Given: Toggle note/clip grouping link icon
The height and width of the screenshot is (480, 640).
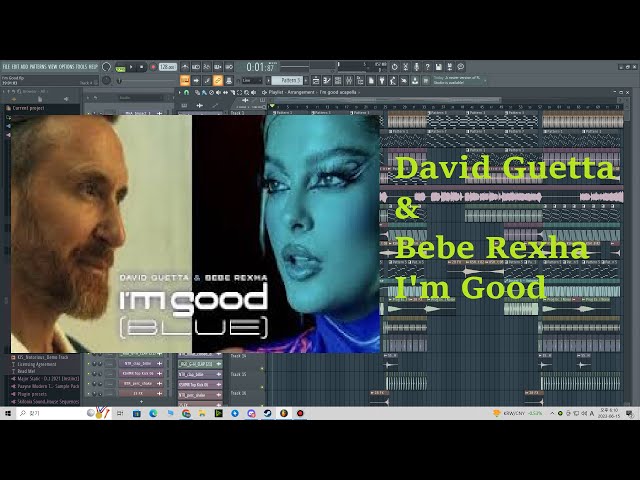Looking at the screenshot, I should [218, 80].
